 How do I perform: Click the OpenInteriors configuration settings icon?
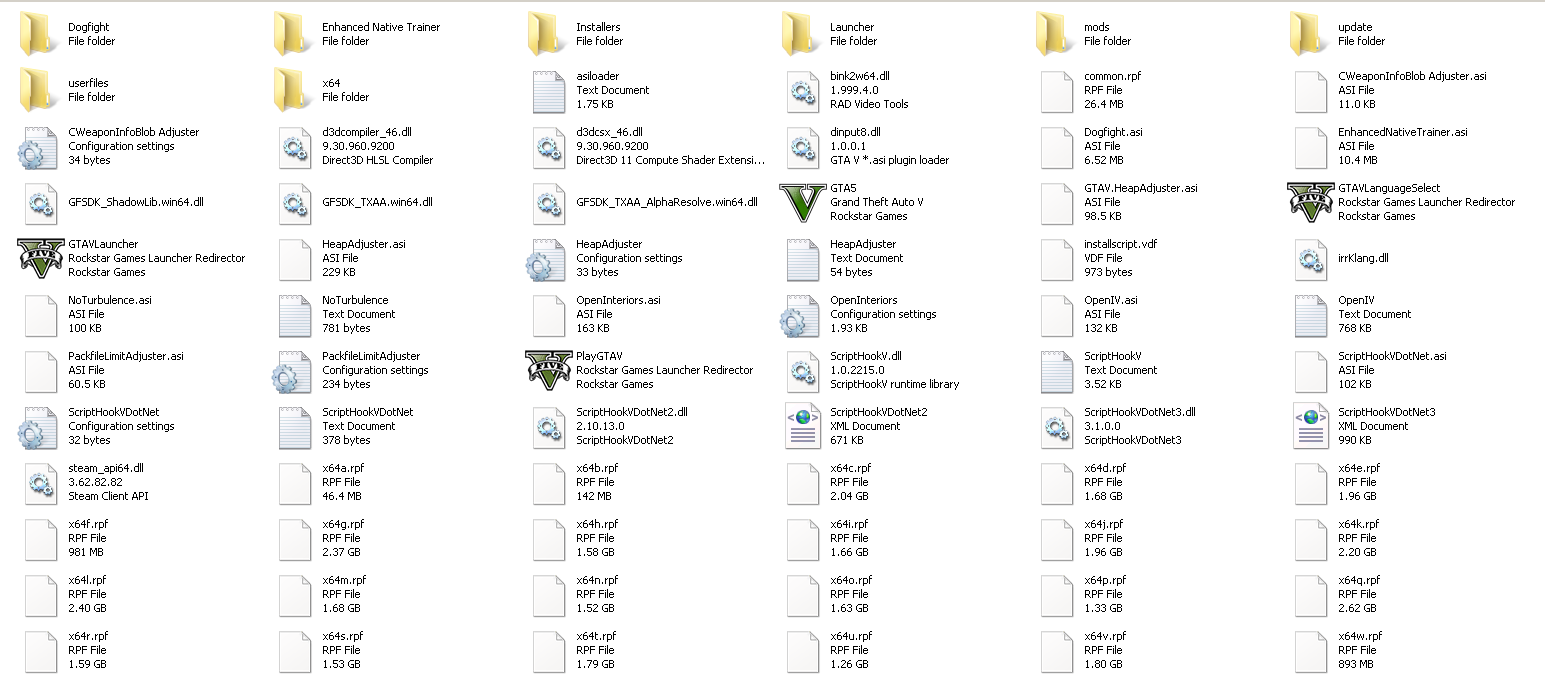click(800, 315)
